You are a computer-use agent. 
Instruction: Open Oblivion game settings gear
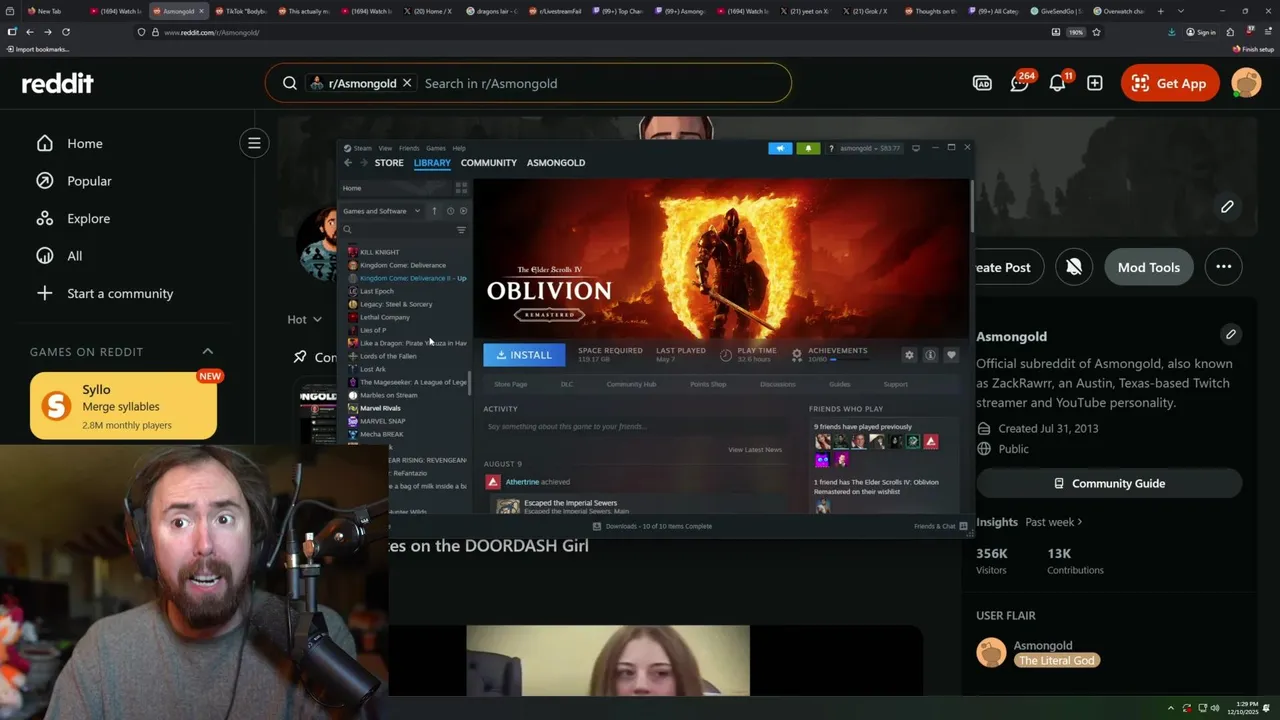click(x=909, y=355)
